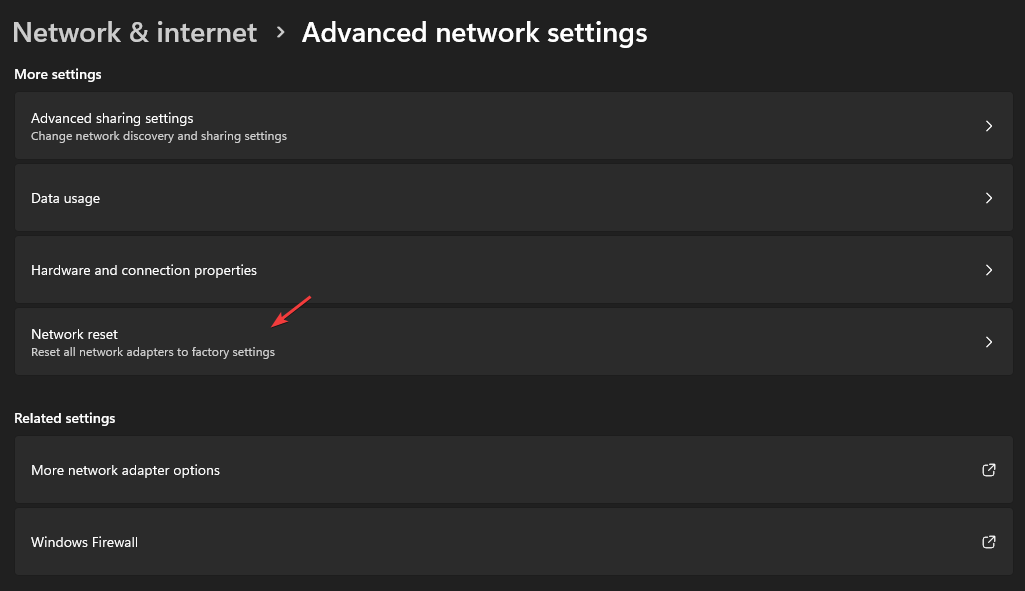Screen dimensions: 1025x591
Task: Go back to Network & internet breadcrumb
Action: [x=135, y=33]
